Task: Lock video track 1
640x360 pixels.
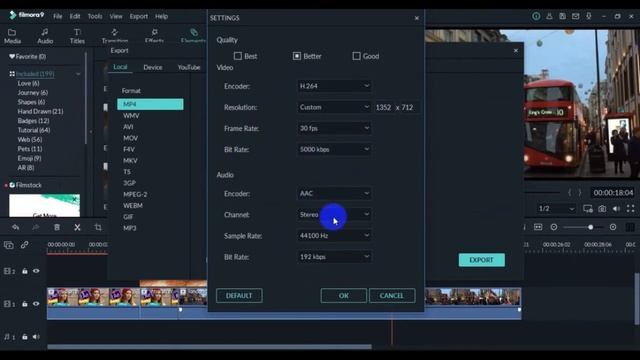Action: click(25, 304)
